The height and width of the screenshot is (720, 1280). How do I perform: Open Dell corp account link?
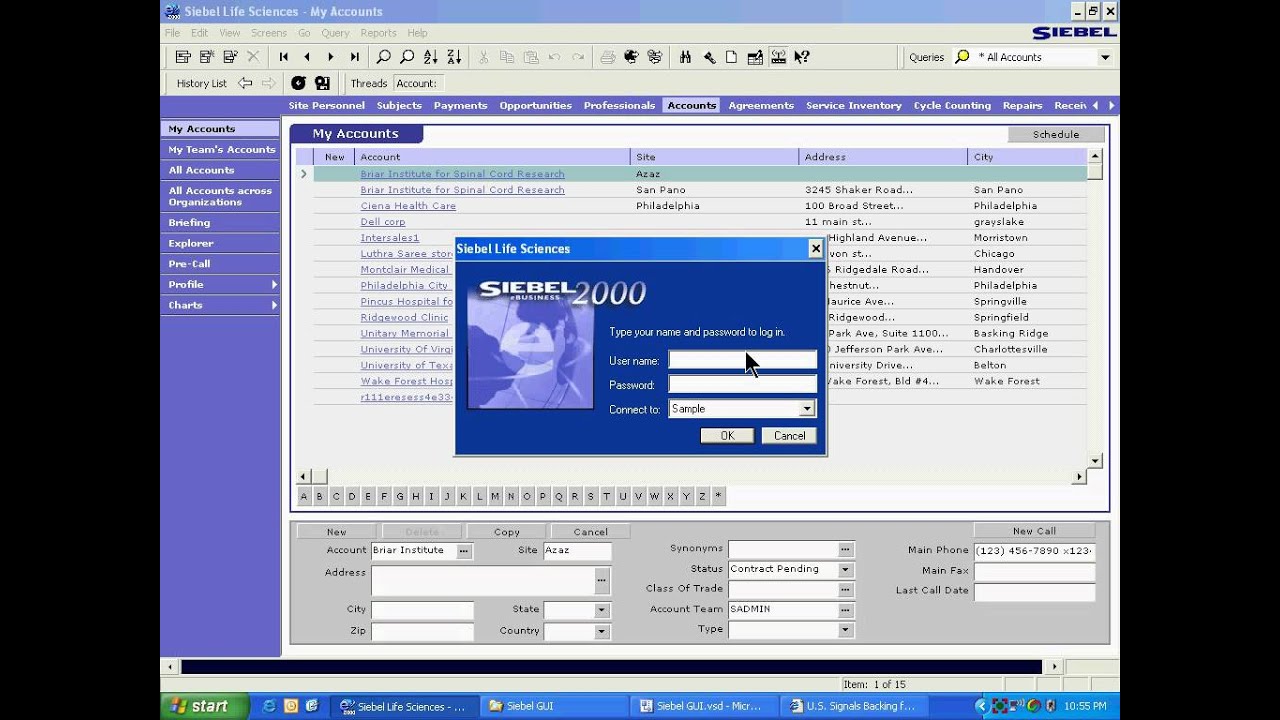pos(383,222)
